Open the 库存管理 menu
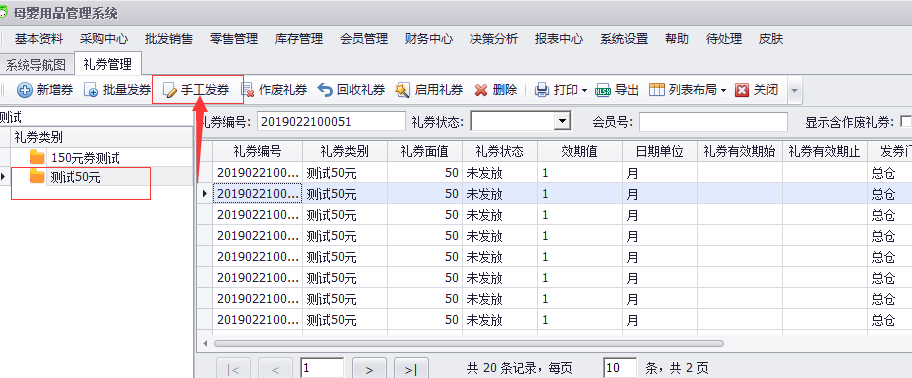Viewport: 912px width, 378px height. tap(299, 39)
